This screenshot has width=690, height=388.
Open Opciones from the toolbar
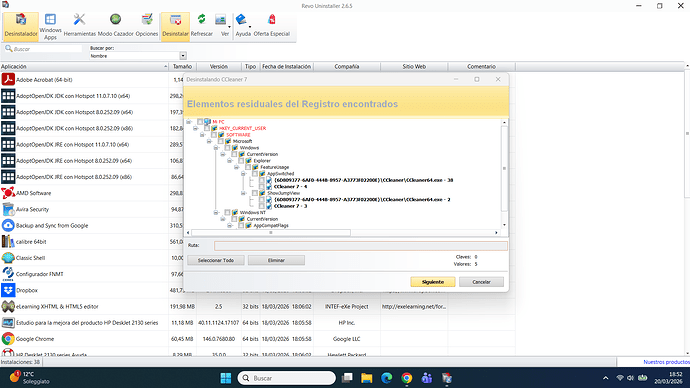pyautogui.click(x=147, y=26)
